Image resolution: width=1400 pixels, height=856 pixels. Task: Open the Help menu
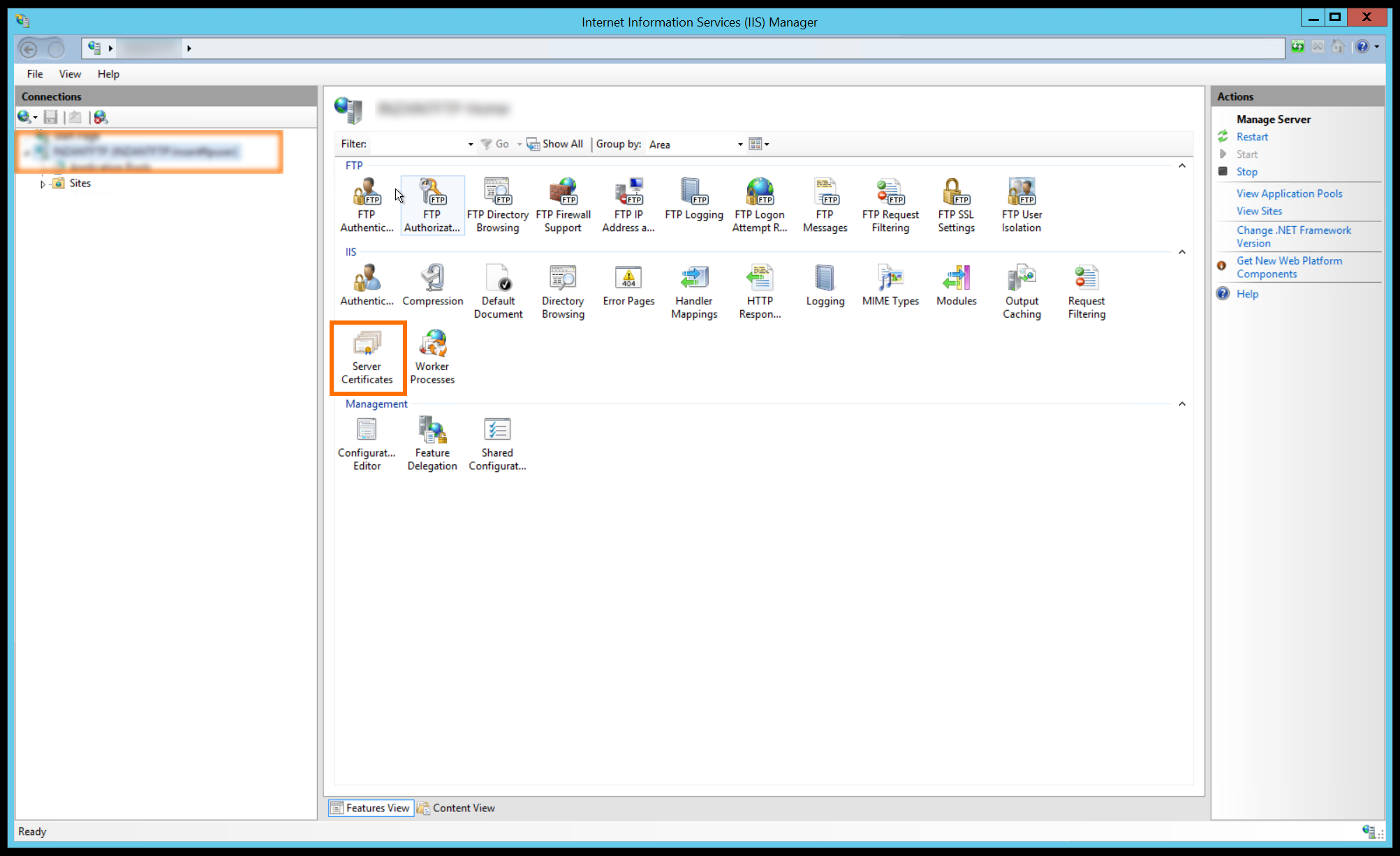coord(108,74)
